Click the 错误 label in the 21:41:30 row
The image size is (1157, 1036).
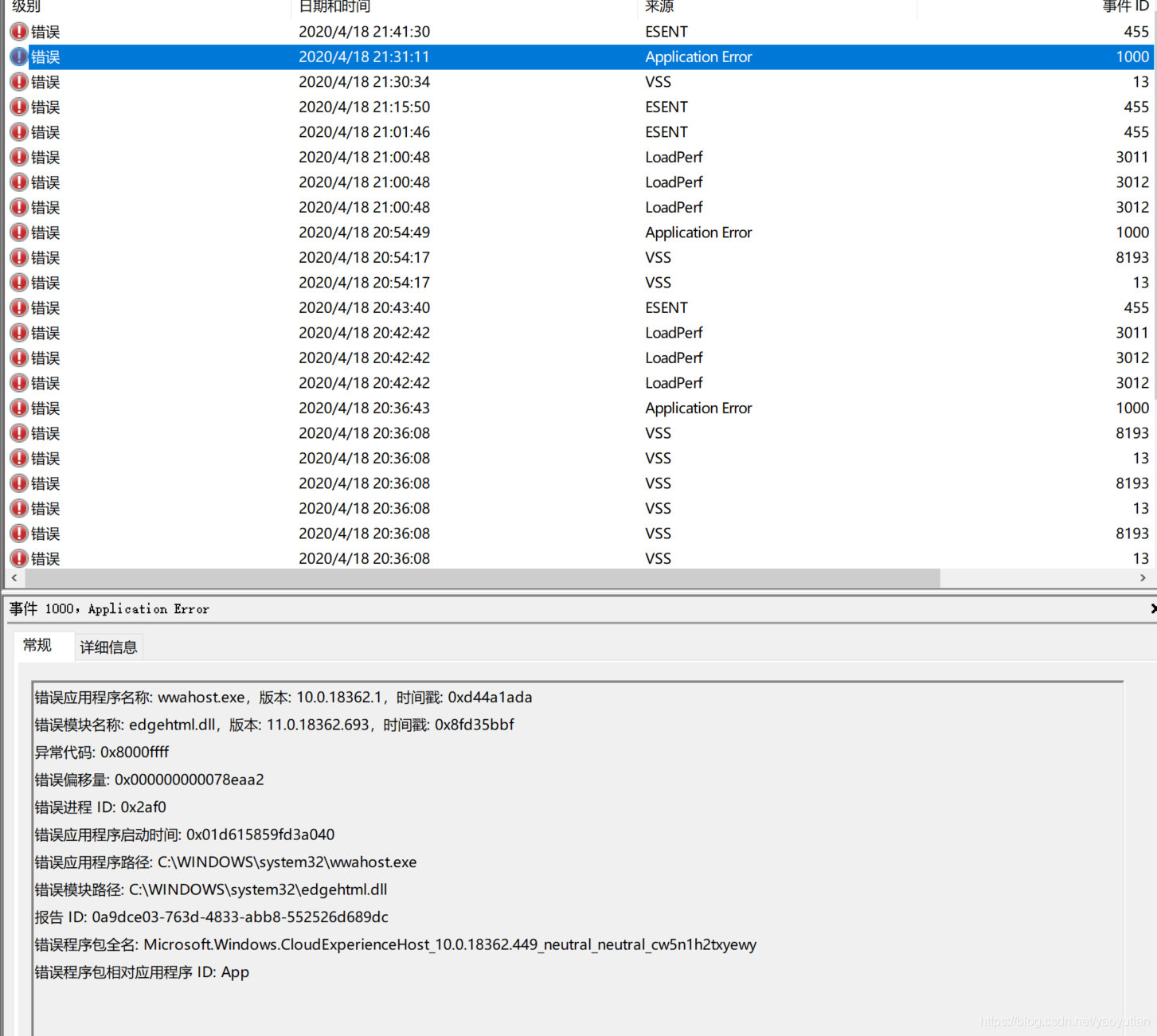[45, 32]
